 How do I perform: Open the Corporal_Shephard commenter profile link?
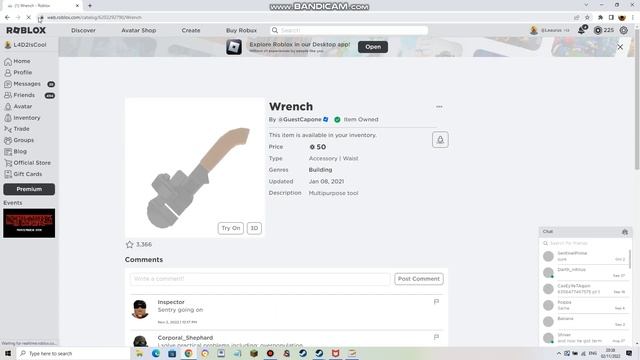click(185, 338)
